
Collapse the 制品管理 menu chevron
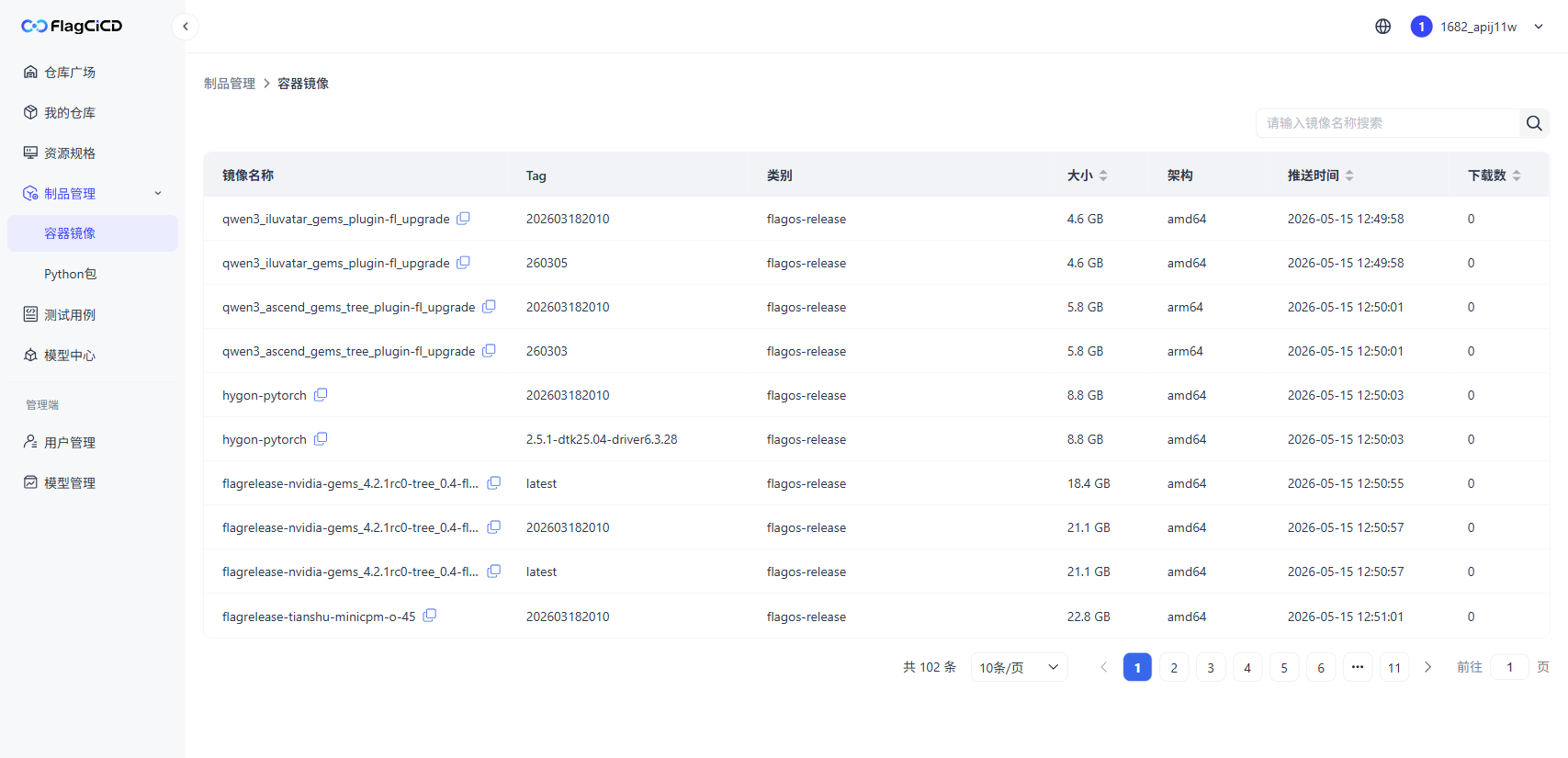[158, 193]
